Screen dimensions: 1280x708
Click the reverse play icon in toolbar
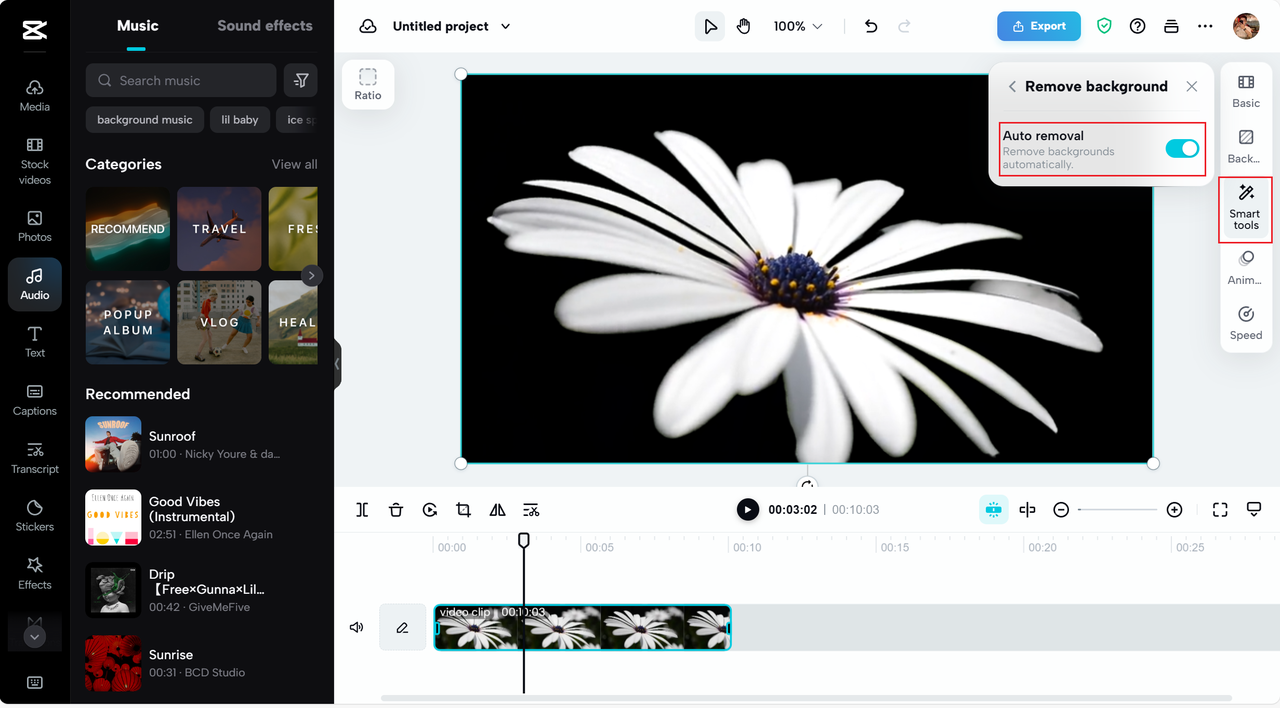point(430,510)
